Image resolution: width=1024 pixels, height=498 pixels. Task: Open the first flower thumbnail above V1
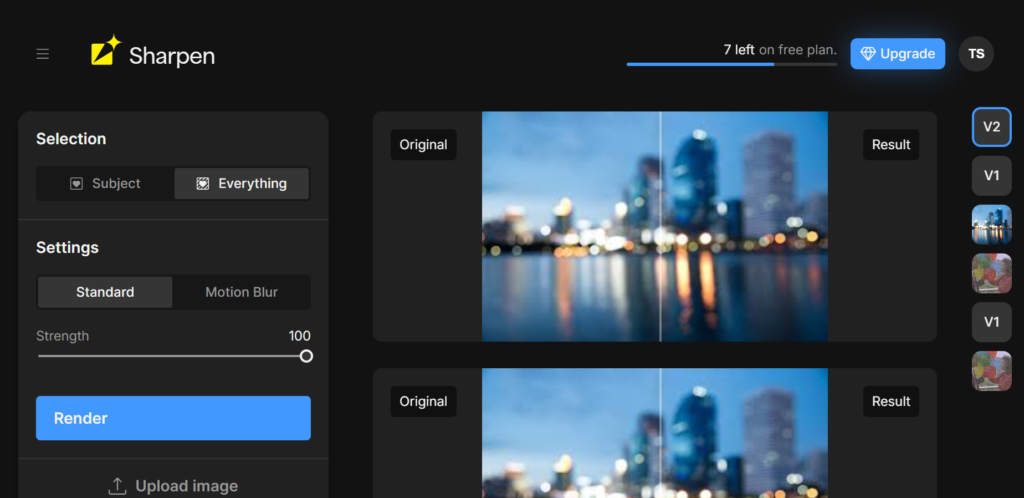pyautogui.click(x=991, y=273)
